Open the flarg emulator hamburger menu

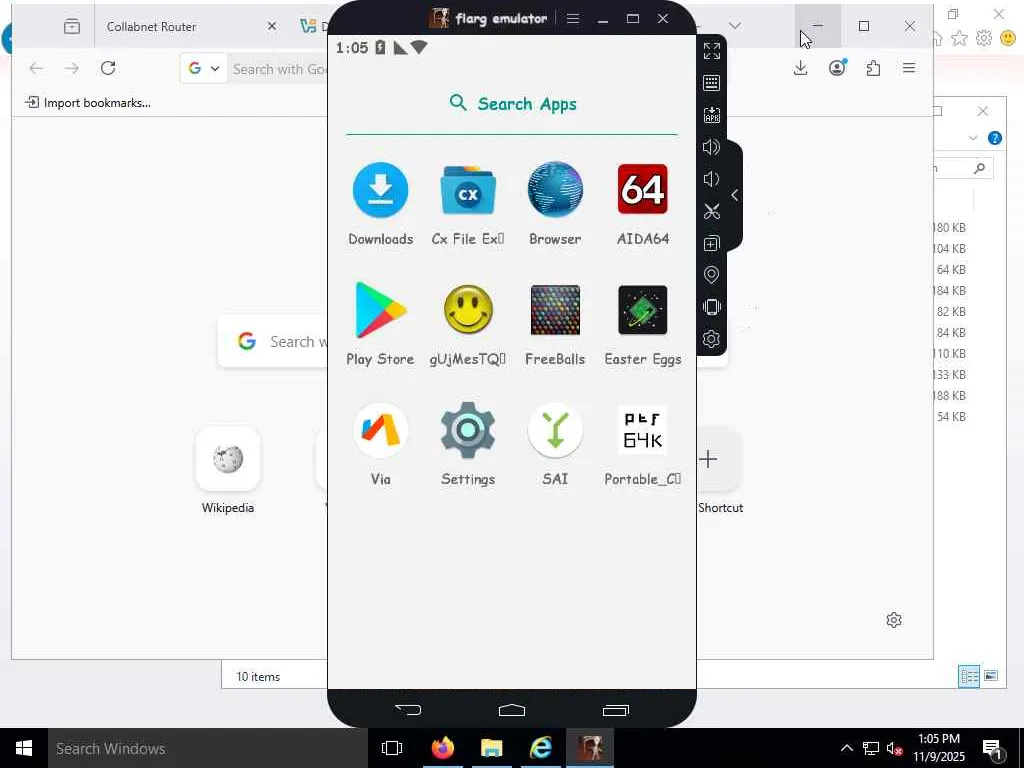(573, 18)
